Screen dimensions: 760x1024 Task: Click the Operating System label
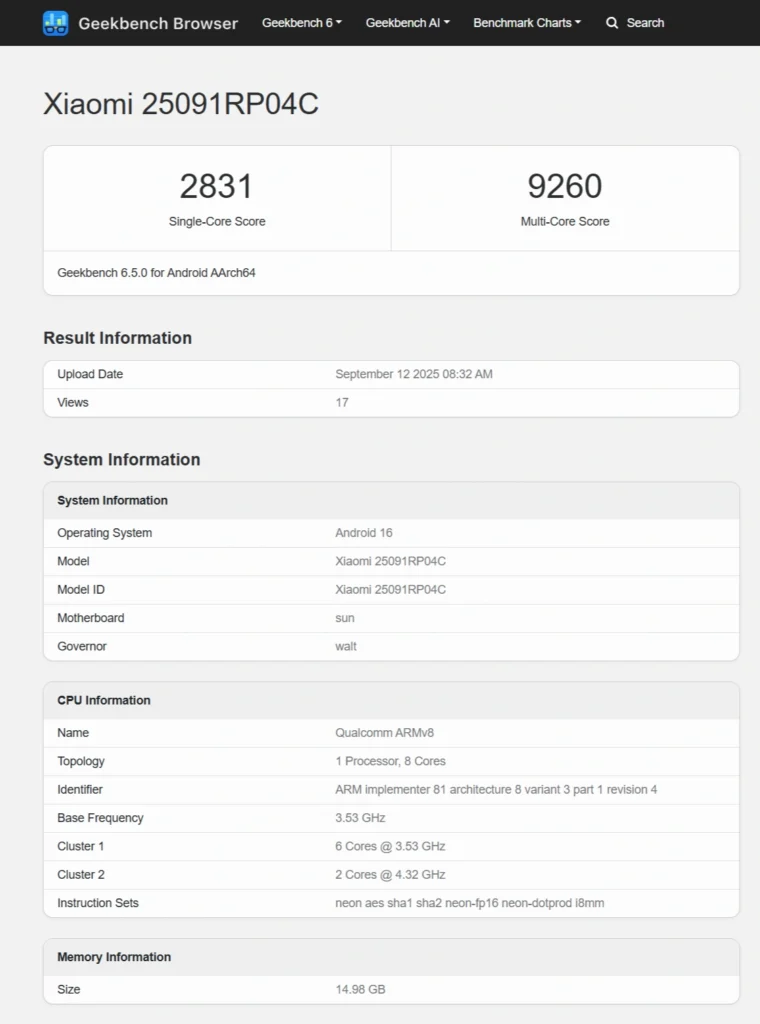pyautogui.click(x=104, y=533)
